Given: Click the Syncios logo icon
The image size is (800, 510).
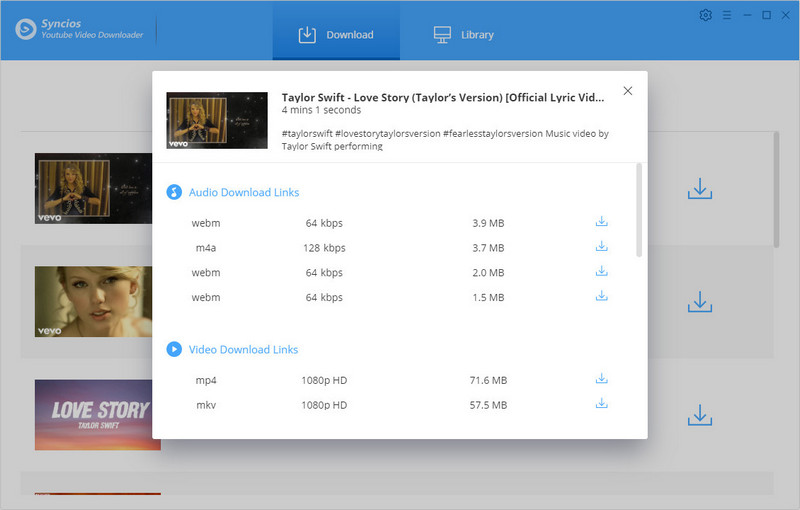Looking at the screenshot, I should coord(26,29).
